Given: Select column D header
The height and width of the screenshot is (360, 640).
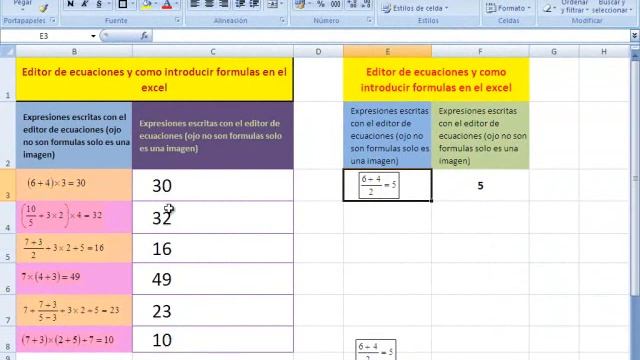Looking at the screenshot, I should click(x=318, y=51).
